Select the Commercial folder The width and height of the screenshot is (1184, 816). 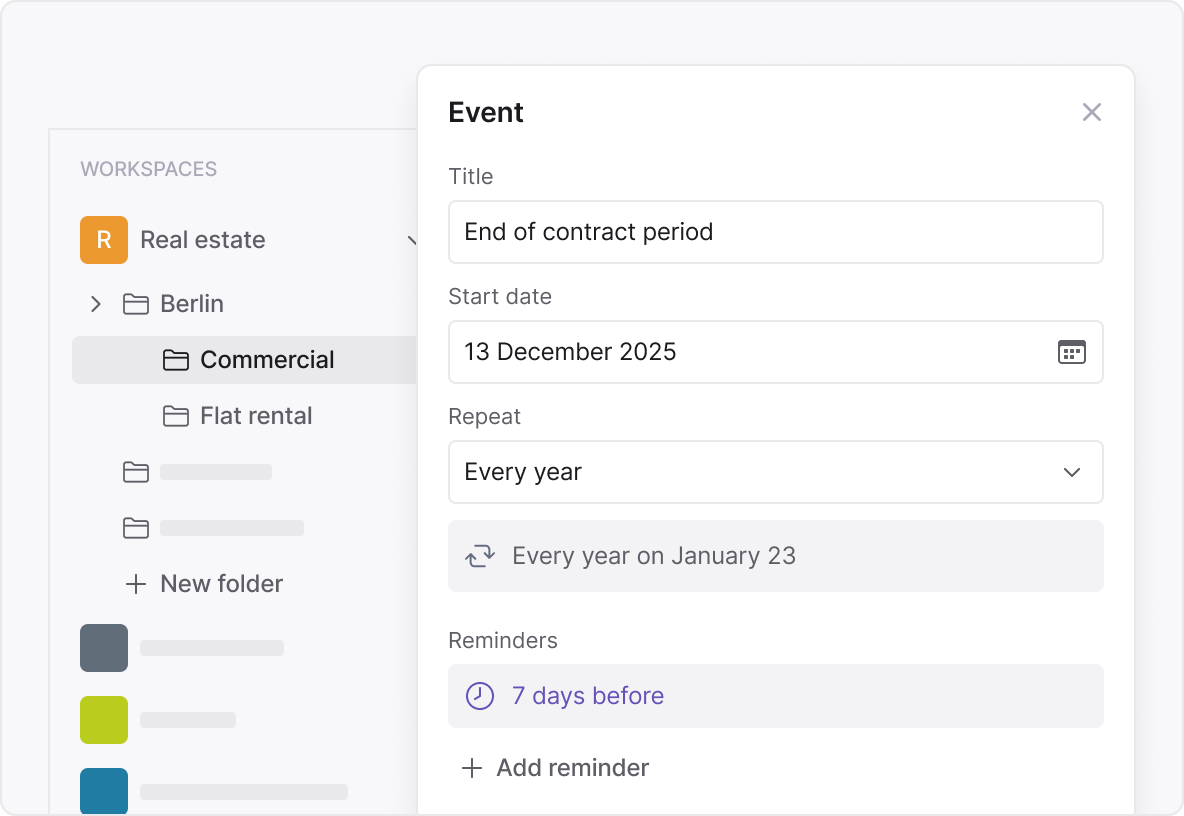click(x=267, y=360)
